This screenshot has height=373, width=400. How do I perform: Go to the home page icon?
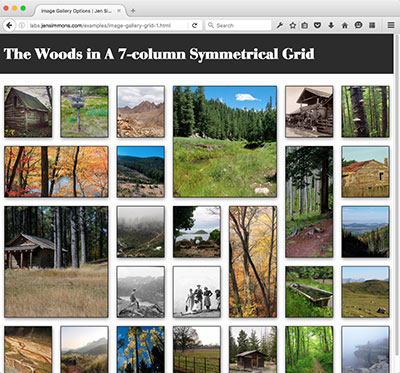(x=345, y=25)
